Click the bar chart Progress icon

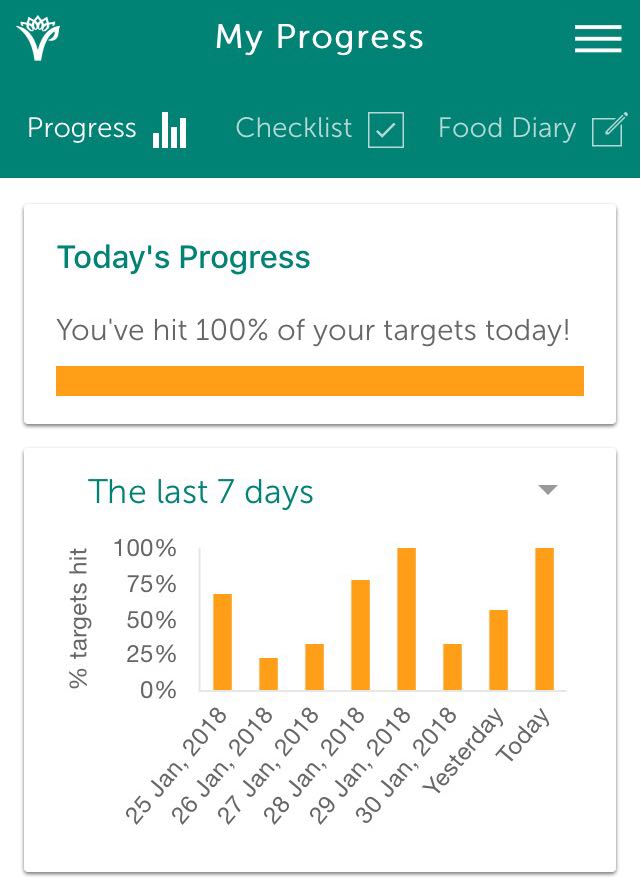(169, 130)
